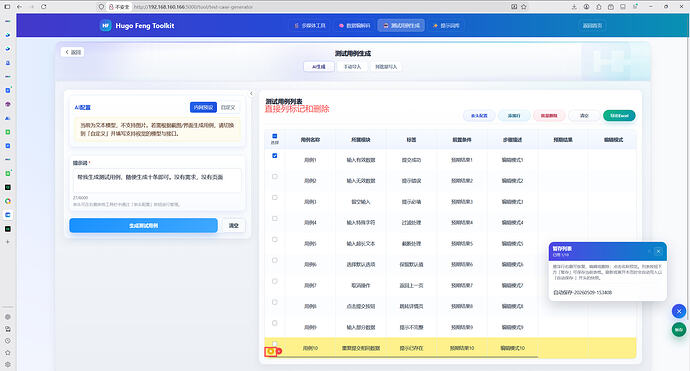The height and width of the screenshot is (371, 690).
Task: Check the checkbox for row 用例2
Action: pyautogui.click(x=275, y=176)
